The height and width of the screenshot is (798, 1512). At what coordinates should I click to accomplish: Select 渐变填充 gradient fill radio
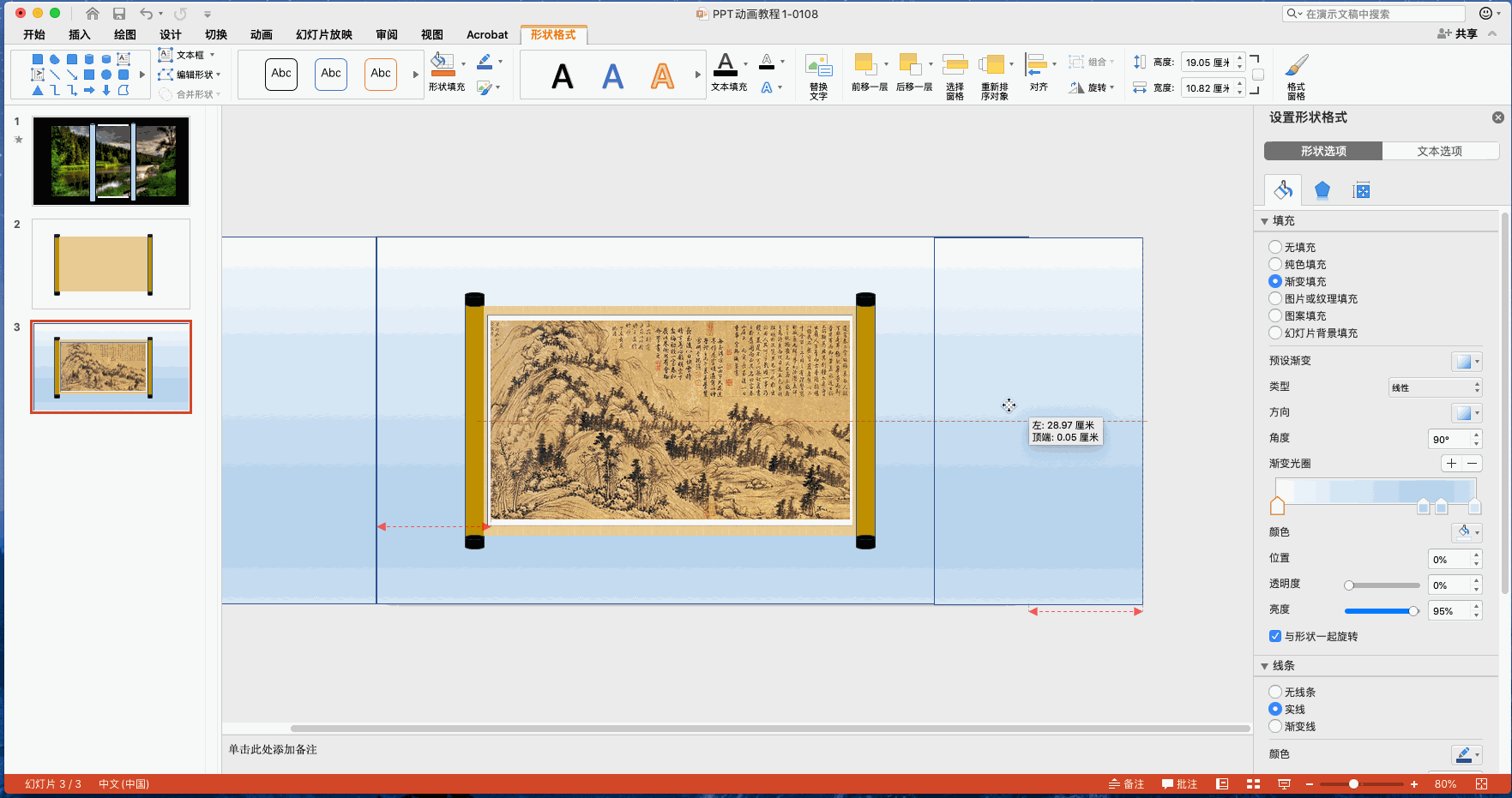click(1275, 281)
